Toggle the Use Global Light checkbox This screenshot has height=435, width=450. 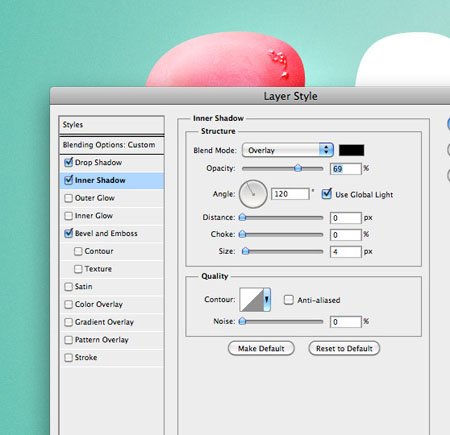327,194
